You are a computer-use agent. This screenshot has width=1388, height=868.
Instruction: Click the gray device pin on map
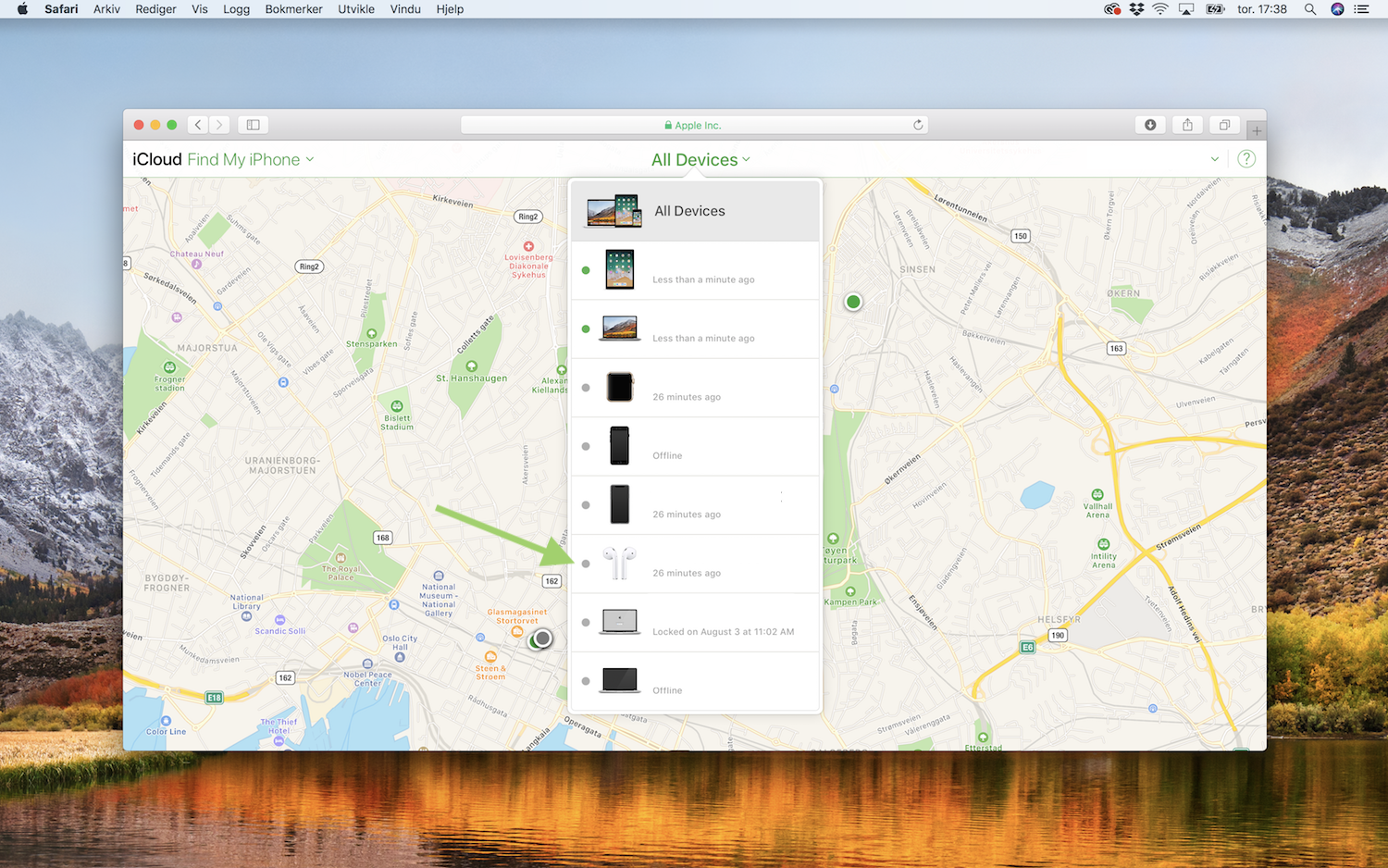pyautogui.click(x=542, y=639)
